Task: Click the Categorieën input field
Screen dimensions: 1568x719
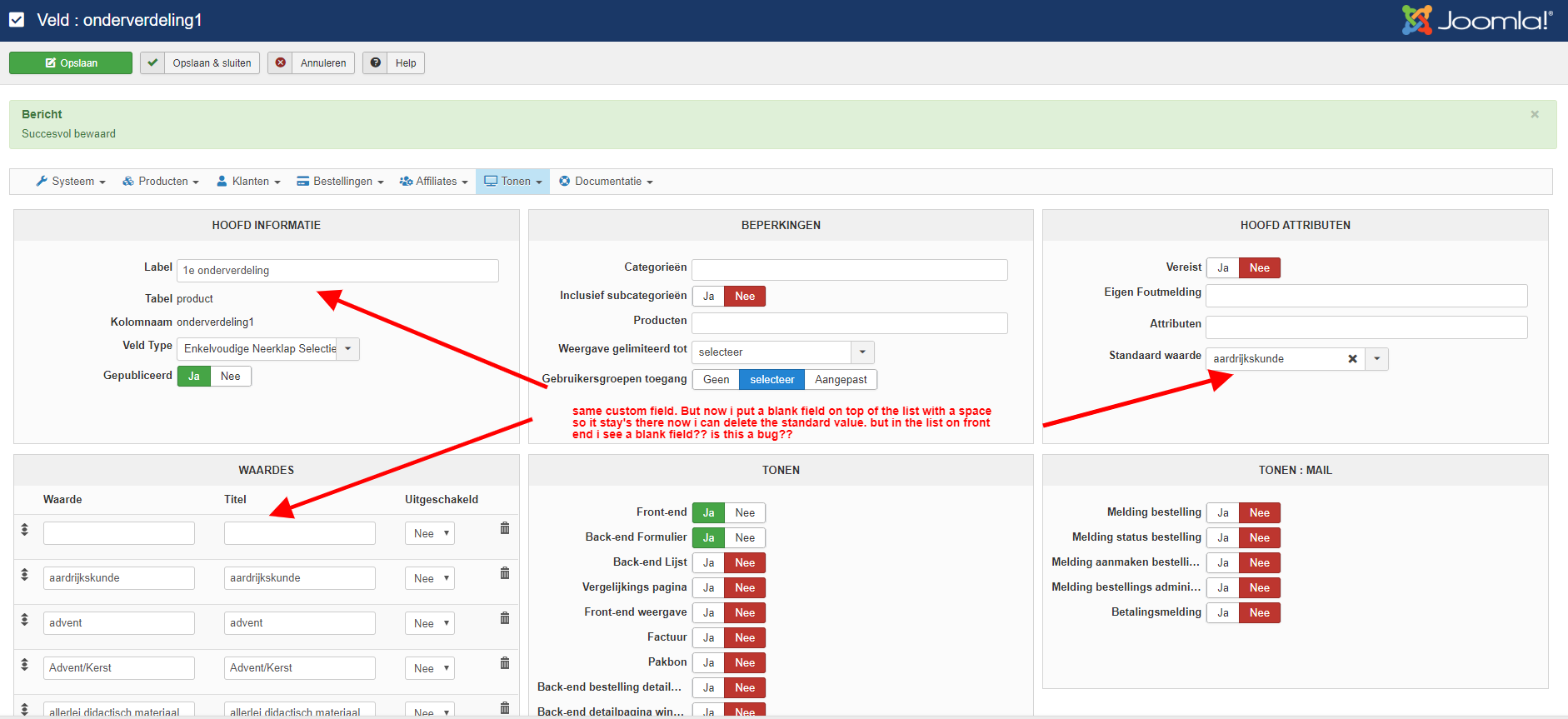Action: pyautogui.click(x=850, y=270)
